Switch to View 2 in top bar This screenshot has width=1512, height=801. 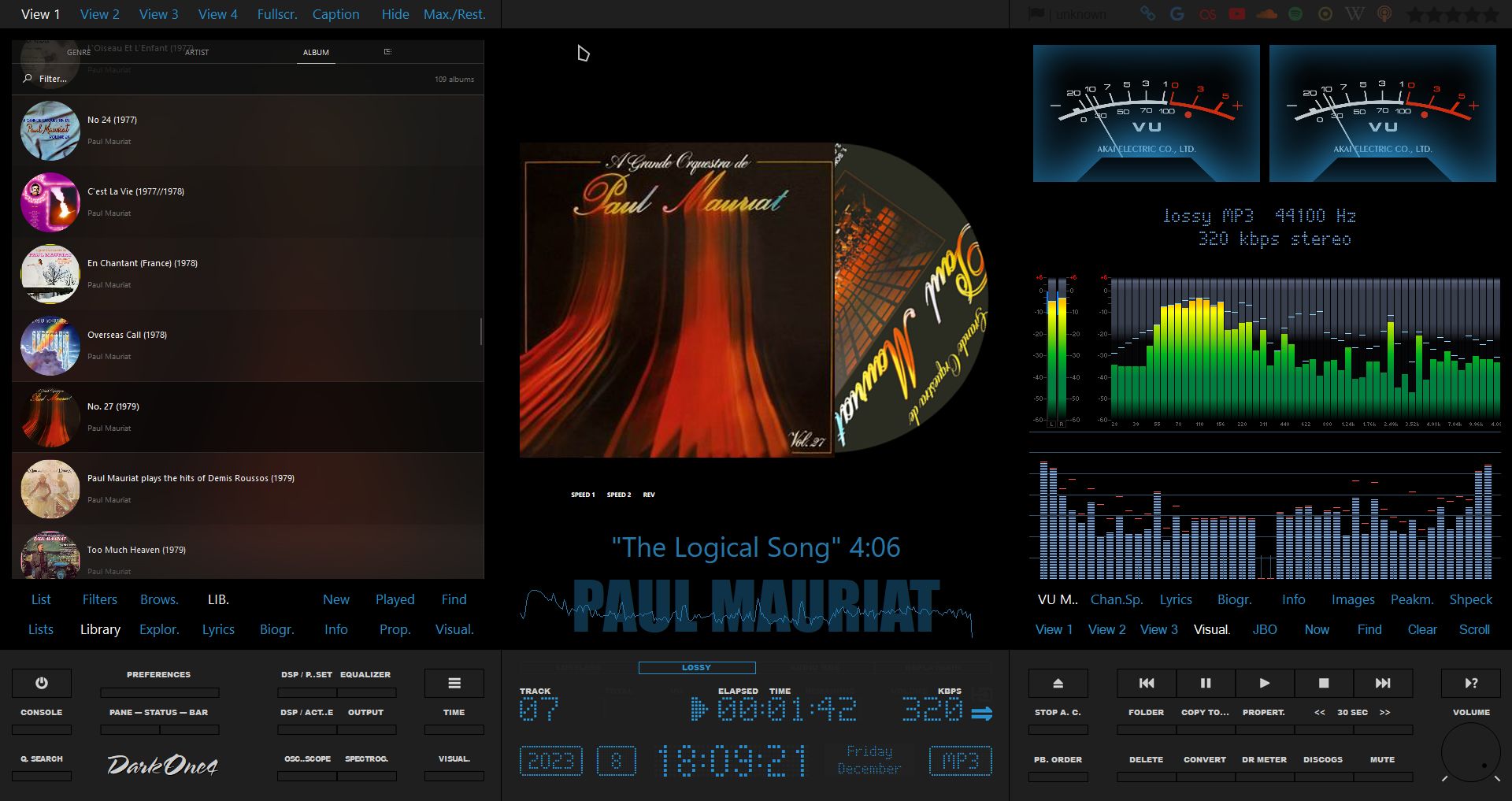pyautogui.click(x=100, y=14)
